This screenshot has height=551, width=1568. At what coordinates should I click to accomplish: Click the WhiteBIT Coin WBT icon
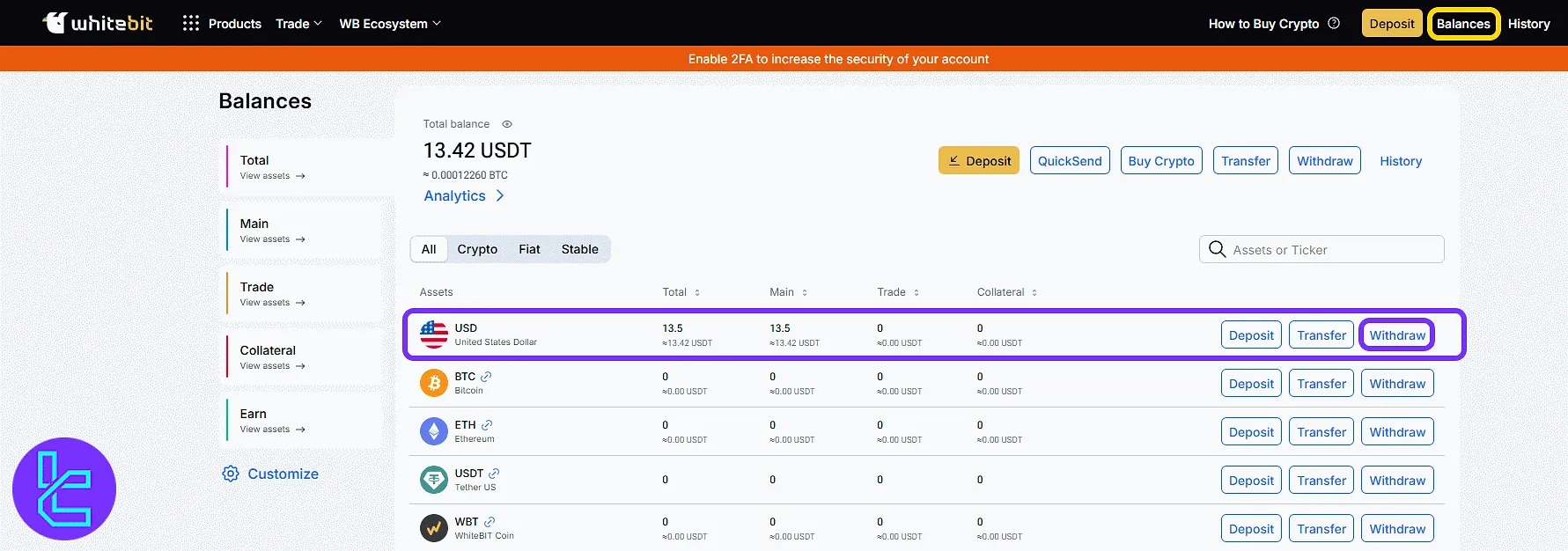point(434,528)
